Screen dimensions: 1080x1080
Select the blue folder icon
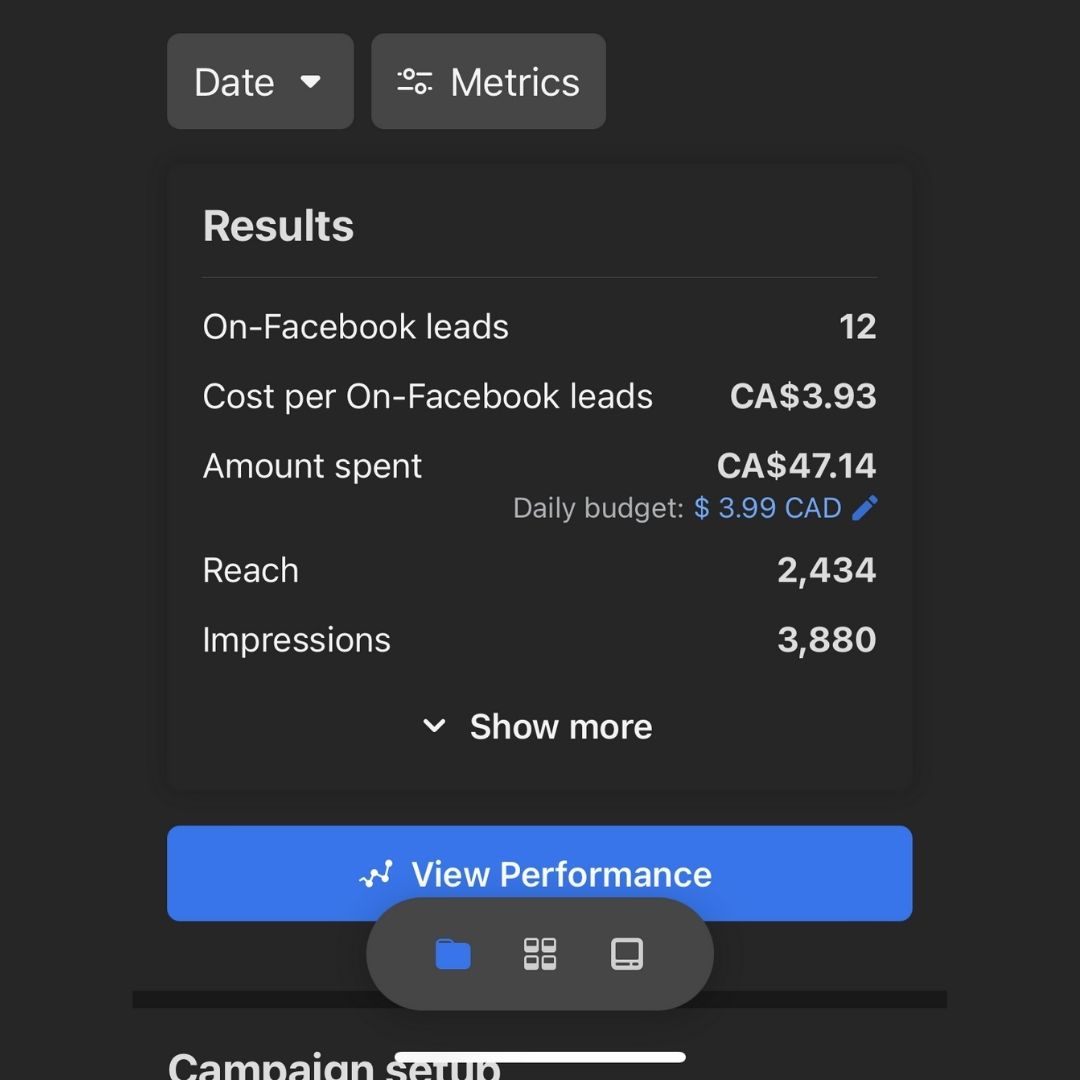tap(453, 954)
